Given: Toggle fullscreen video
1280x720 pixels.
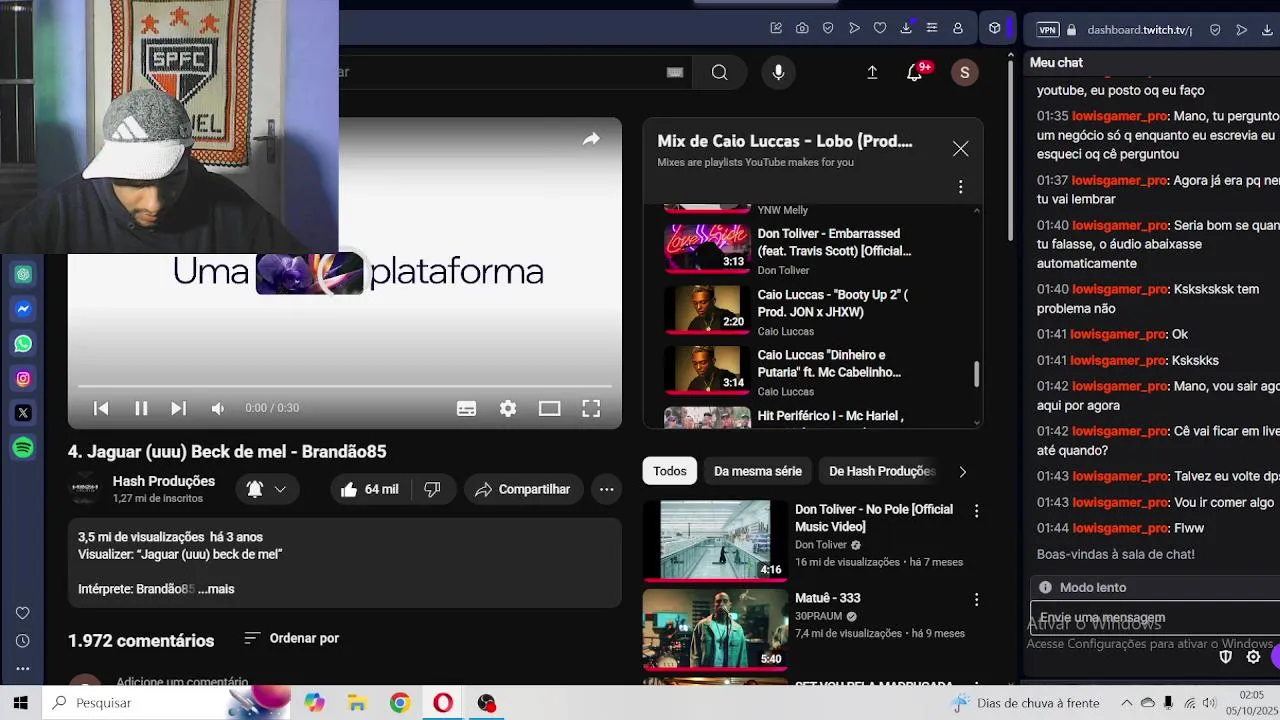Looking at the screenshot, I should 591,408.
